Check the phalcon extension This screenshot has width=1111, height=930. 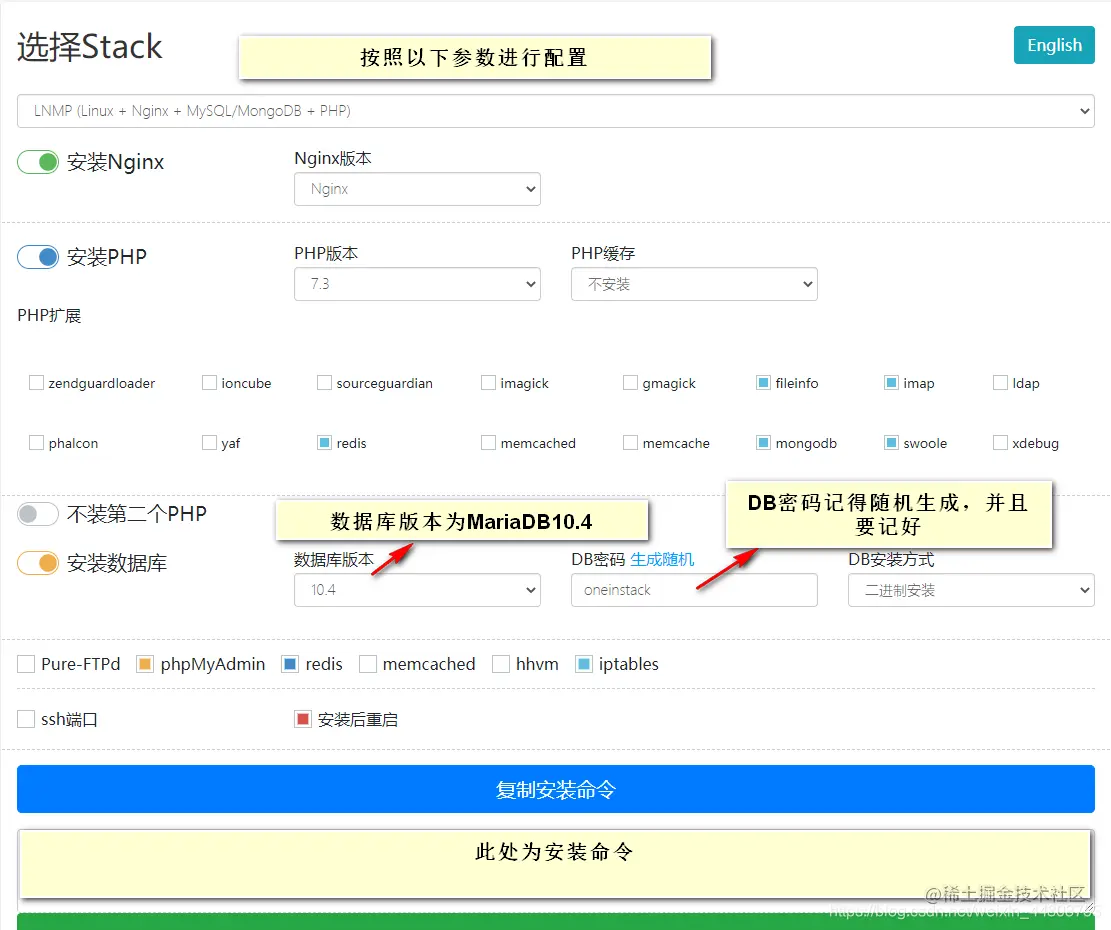(36, 443)
